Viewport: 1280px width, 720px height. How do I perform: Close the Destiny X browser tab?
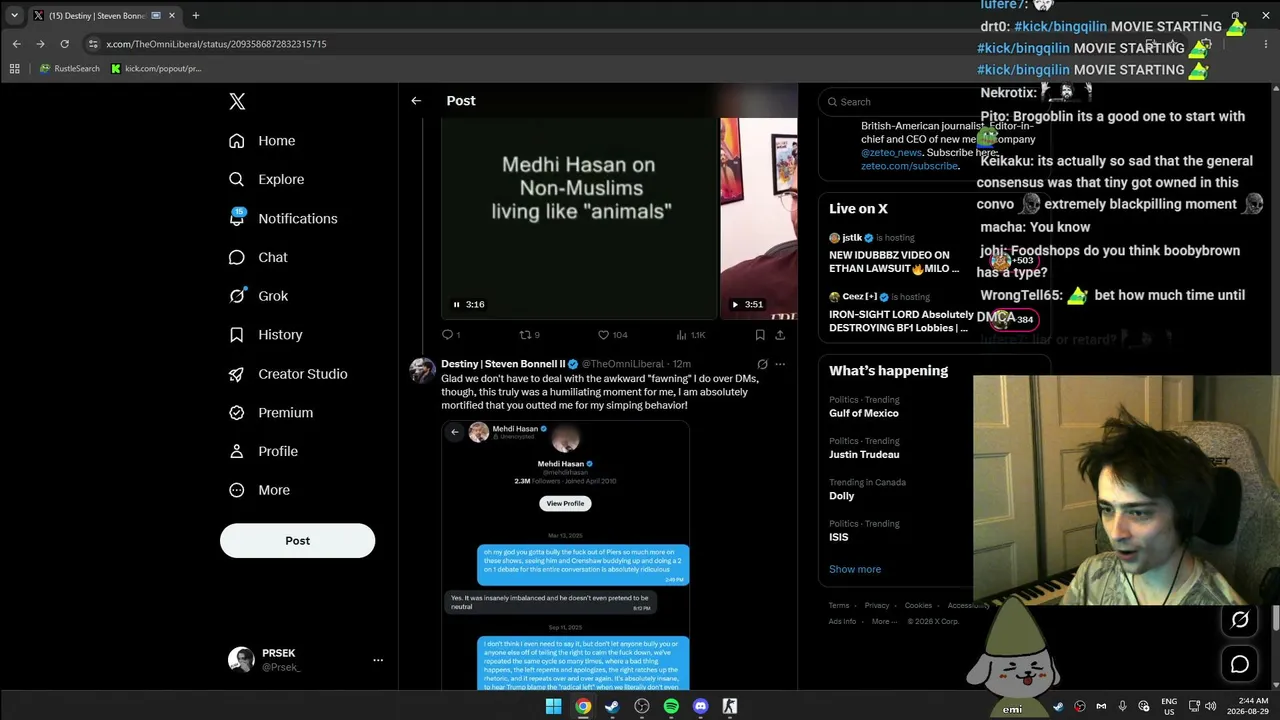[172, 16]
